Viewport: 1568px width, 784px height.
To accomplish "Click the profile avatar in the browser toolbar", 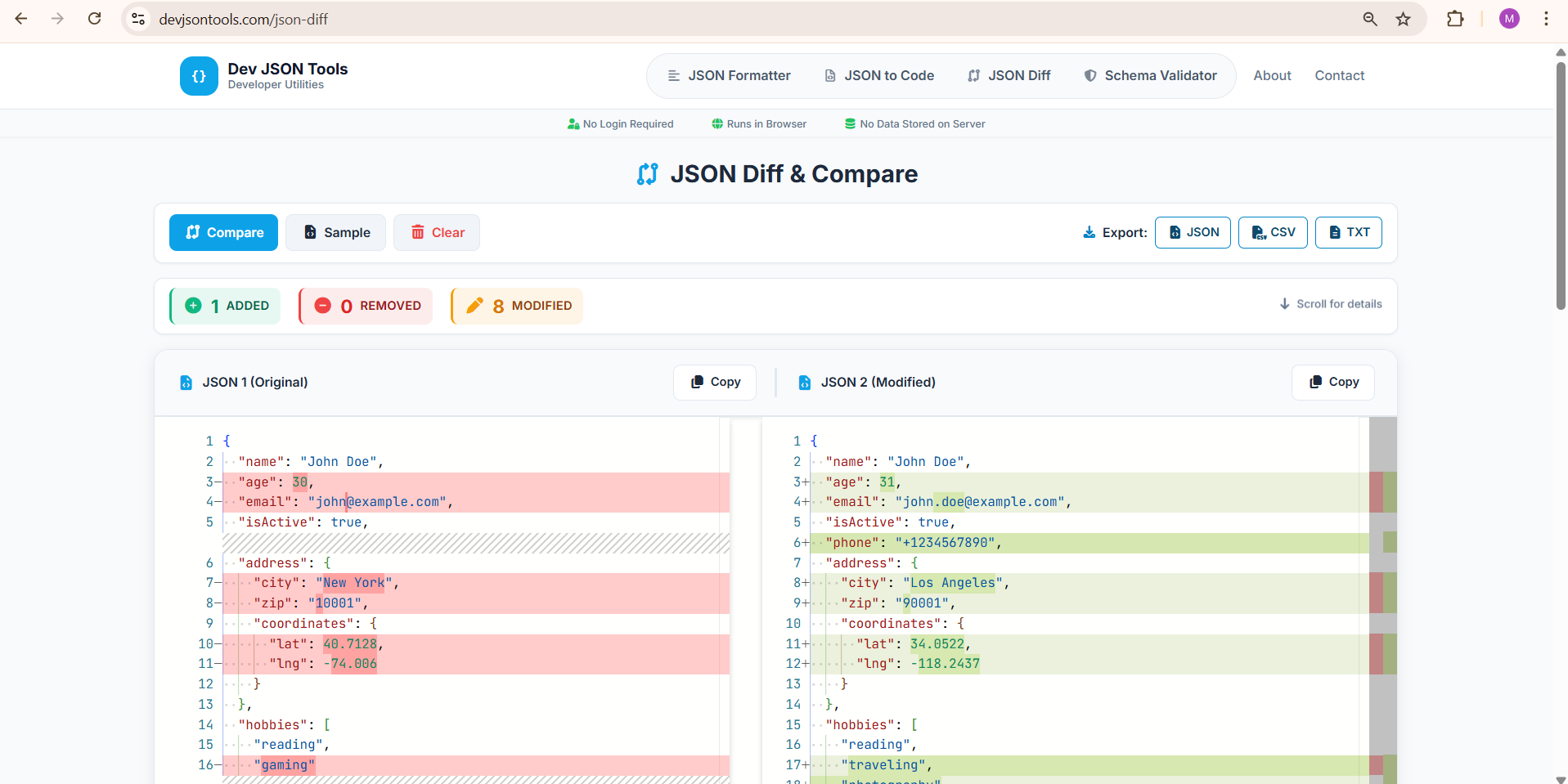I will click(1509, 19).
